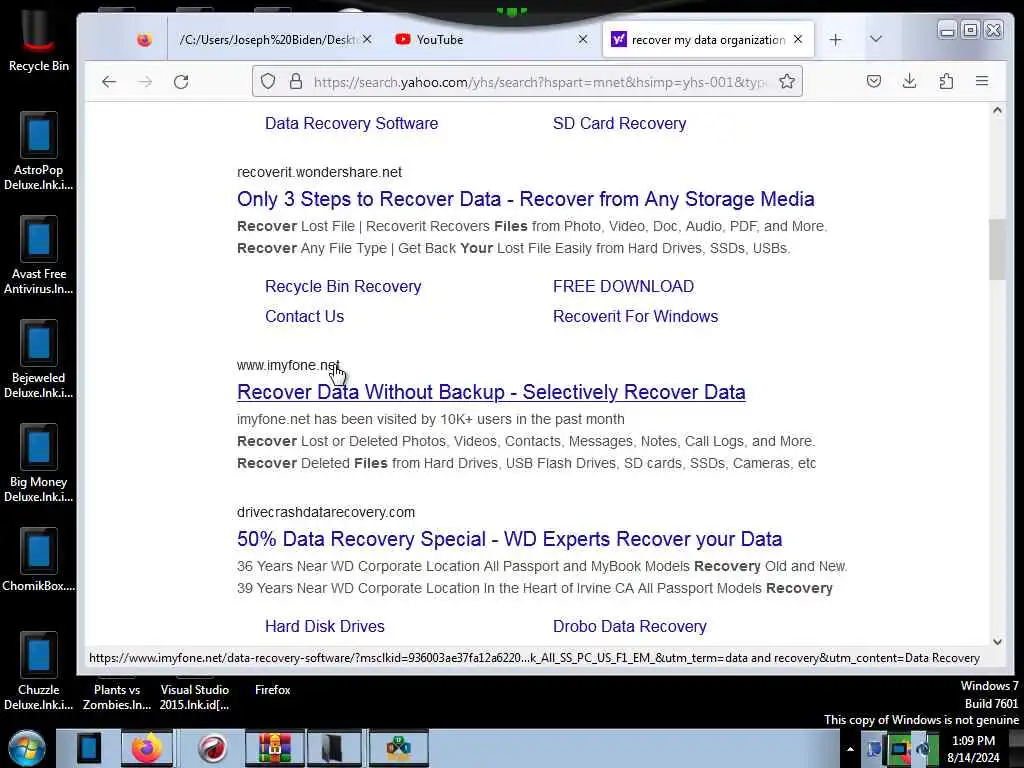Click the vertical scrollbar thumb
The image size is (1024, 768).
click(997, 249)
